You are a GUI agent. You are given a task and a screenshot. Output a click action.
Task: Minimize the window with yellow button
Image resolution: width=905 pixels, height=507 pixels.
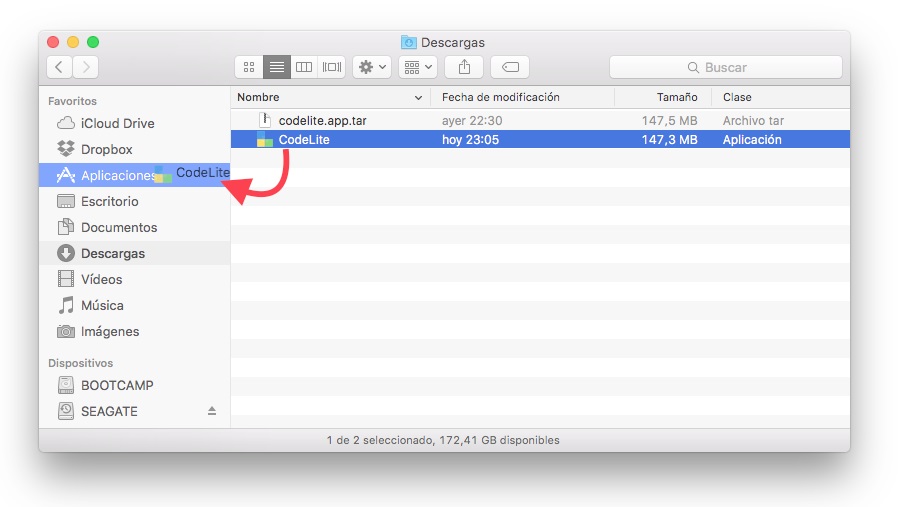[x=73, y=42]
